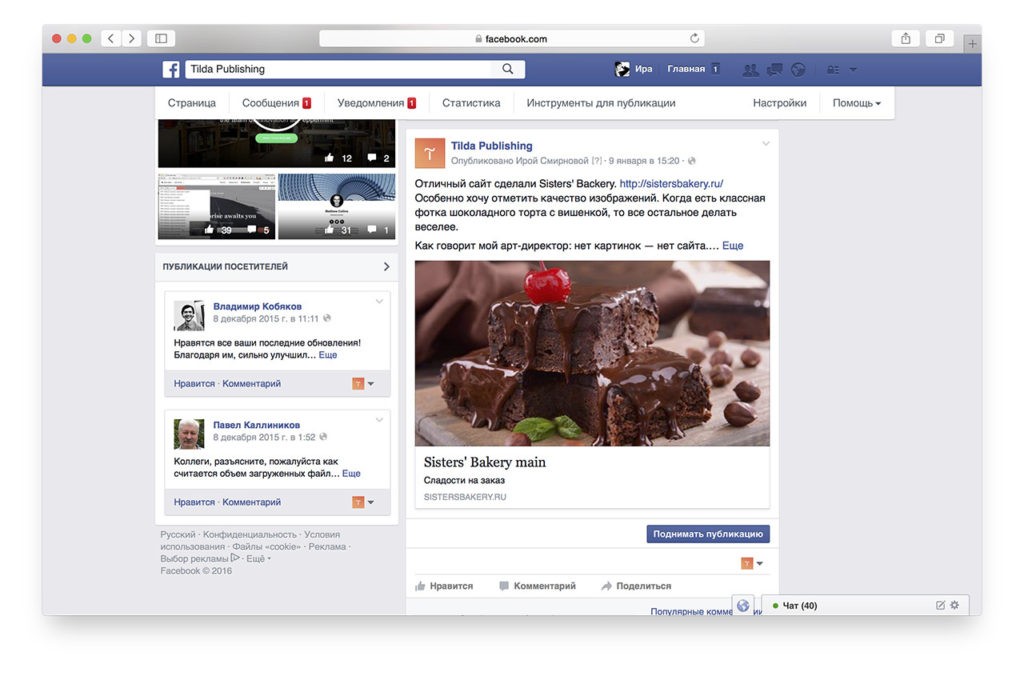Viewport: 1024px width, 676px height.
Task: Click the facebook.com address bar
Action: (511, 39)
